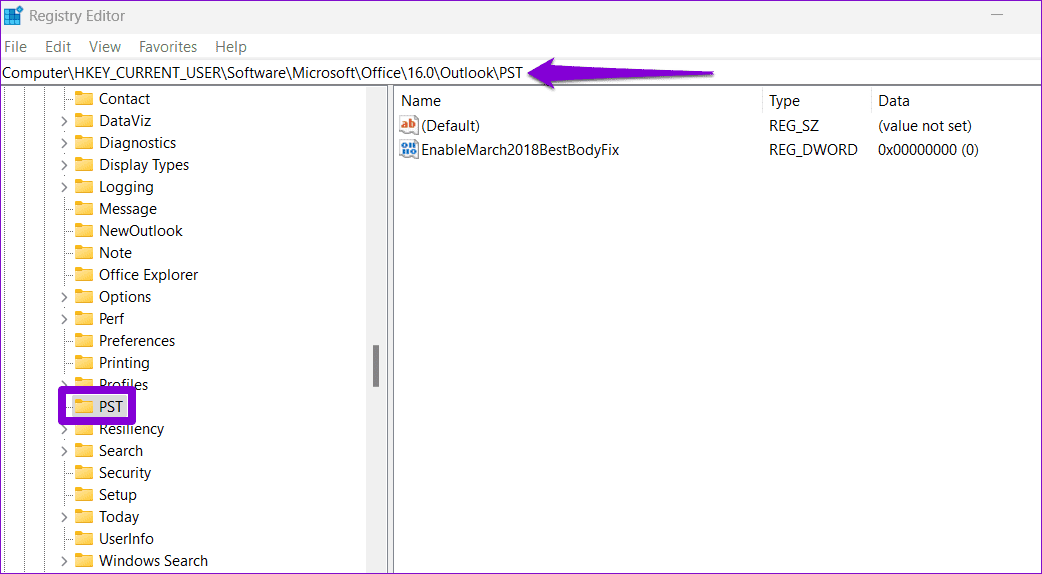The width and height of the screenshot is (1042, 574).
Task: Select the NewOutlook tree label
Action: (140, 231)
